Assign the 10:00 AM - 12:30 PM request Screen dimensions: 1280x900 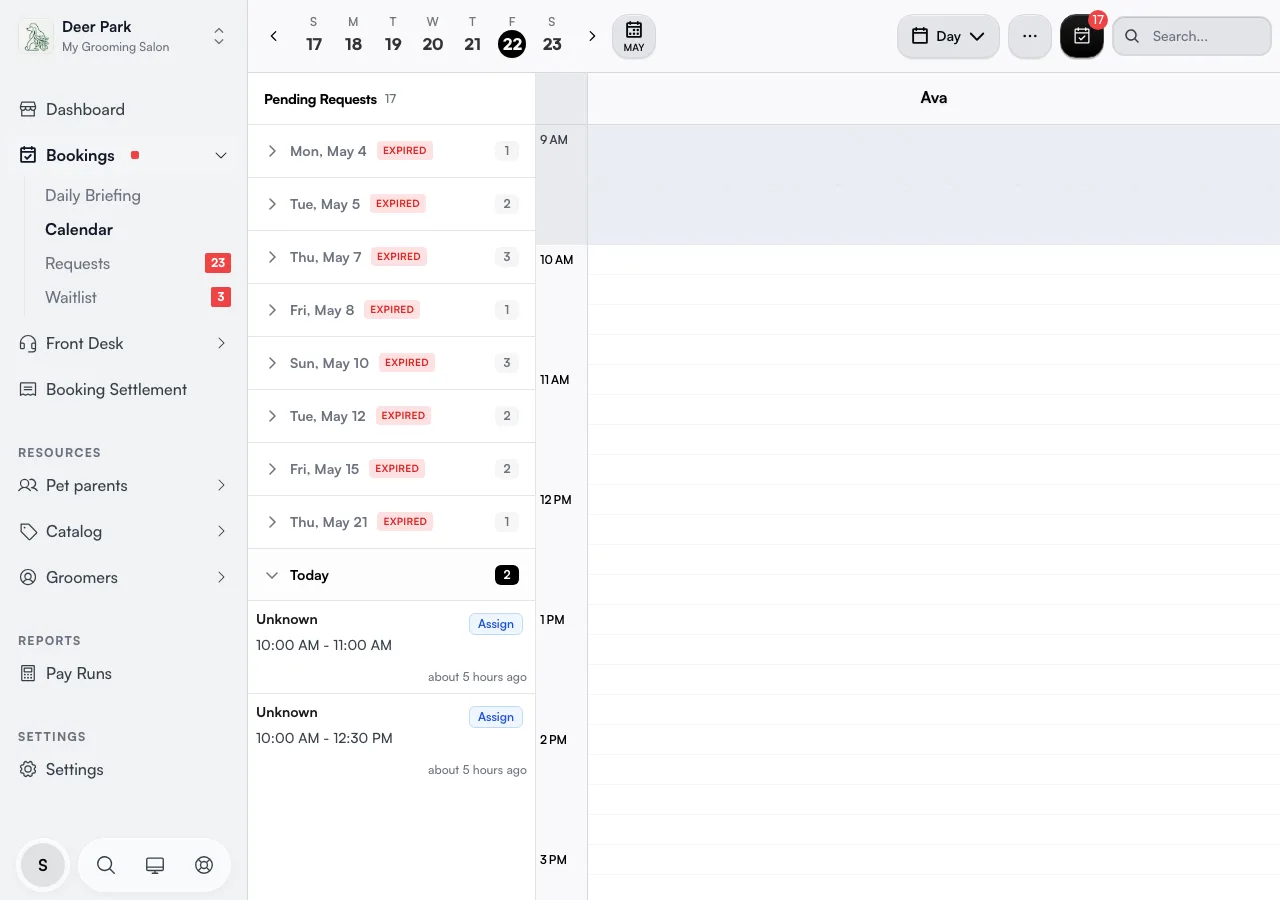click(x=496, y=717)
